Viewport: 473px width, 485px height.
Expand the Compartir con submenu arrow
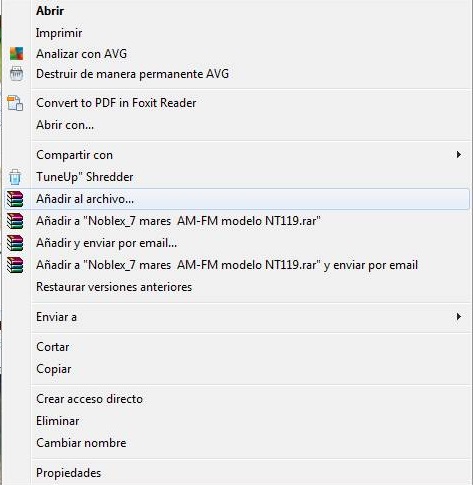tap(459, 155)
